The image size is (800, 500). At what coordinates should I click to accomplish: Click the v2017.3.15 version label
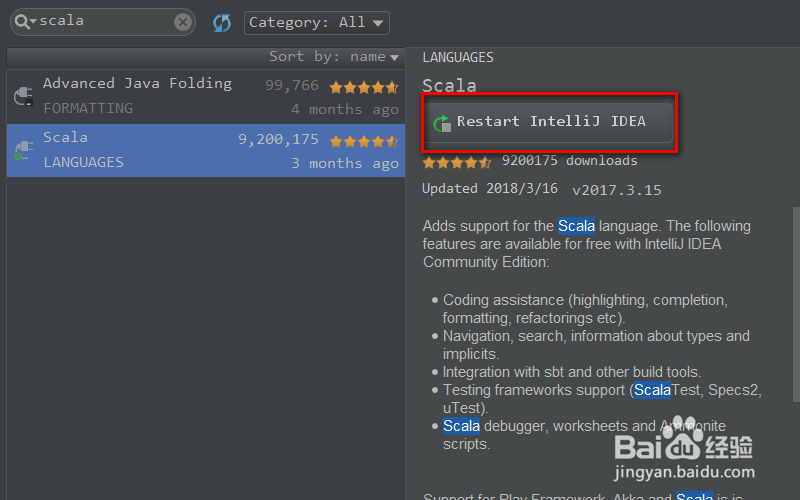[x=617, y=189]
